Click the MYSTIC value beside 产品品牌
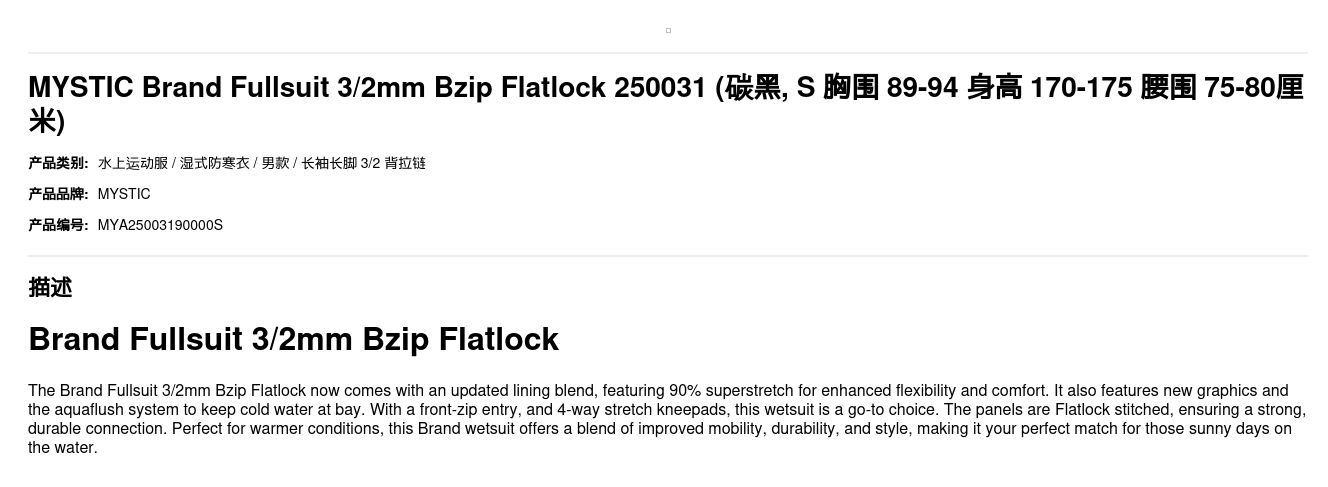This screenshot has height=487, width=1328. pyautogui.click(x=124, y=194)
